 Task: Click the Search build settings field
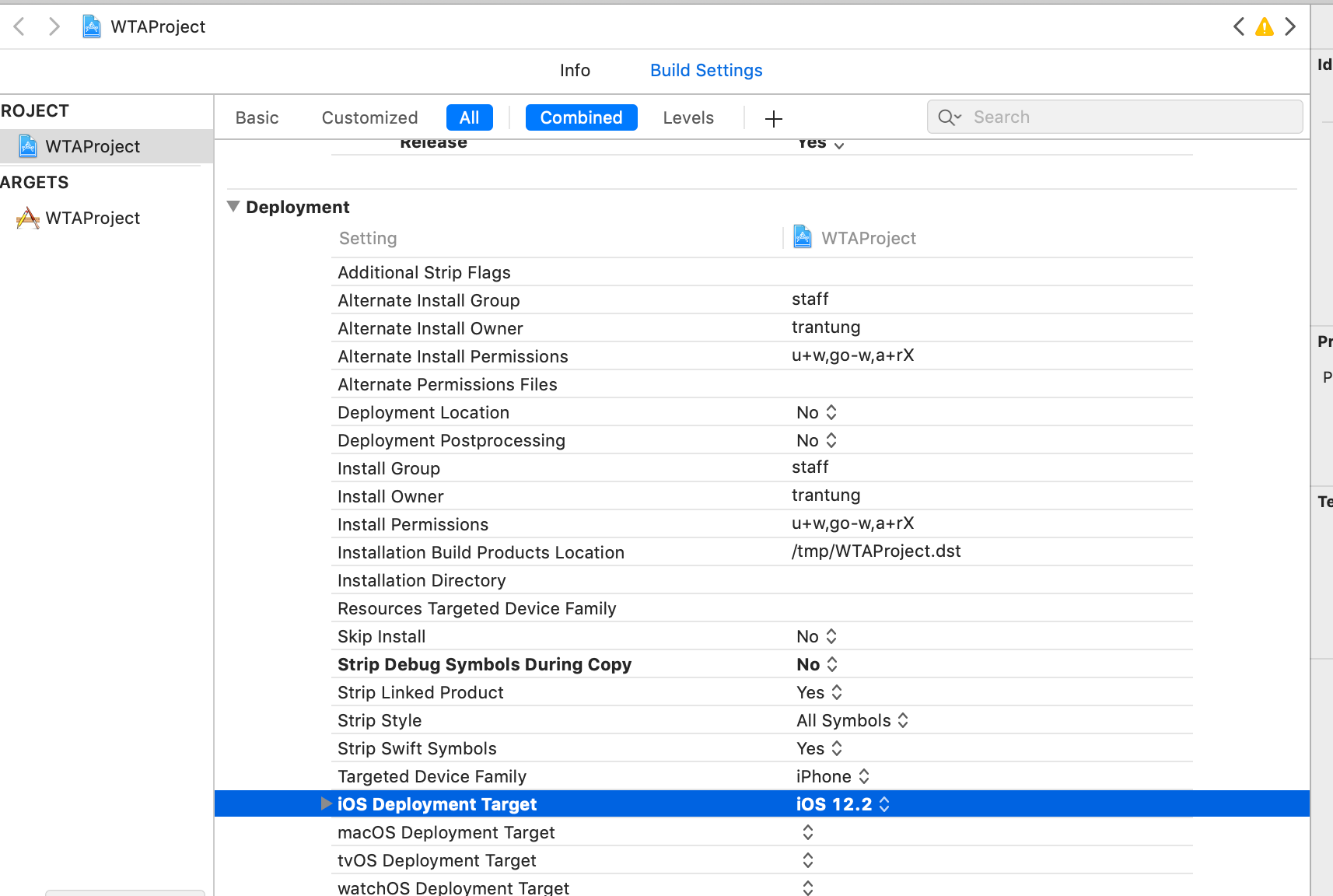coord(1114,117)
